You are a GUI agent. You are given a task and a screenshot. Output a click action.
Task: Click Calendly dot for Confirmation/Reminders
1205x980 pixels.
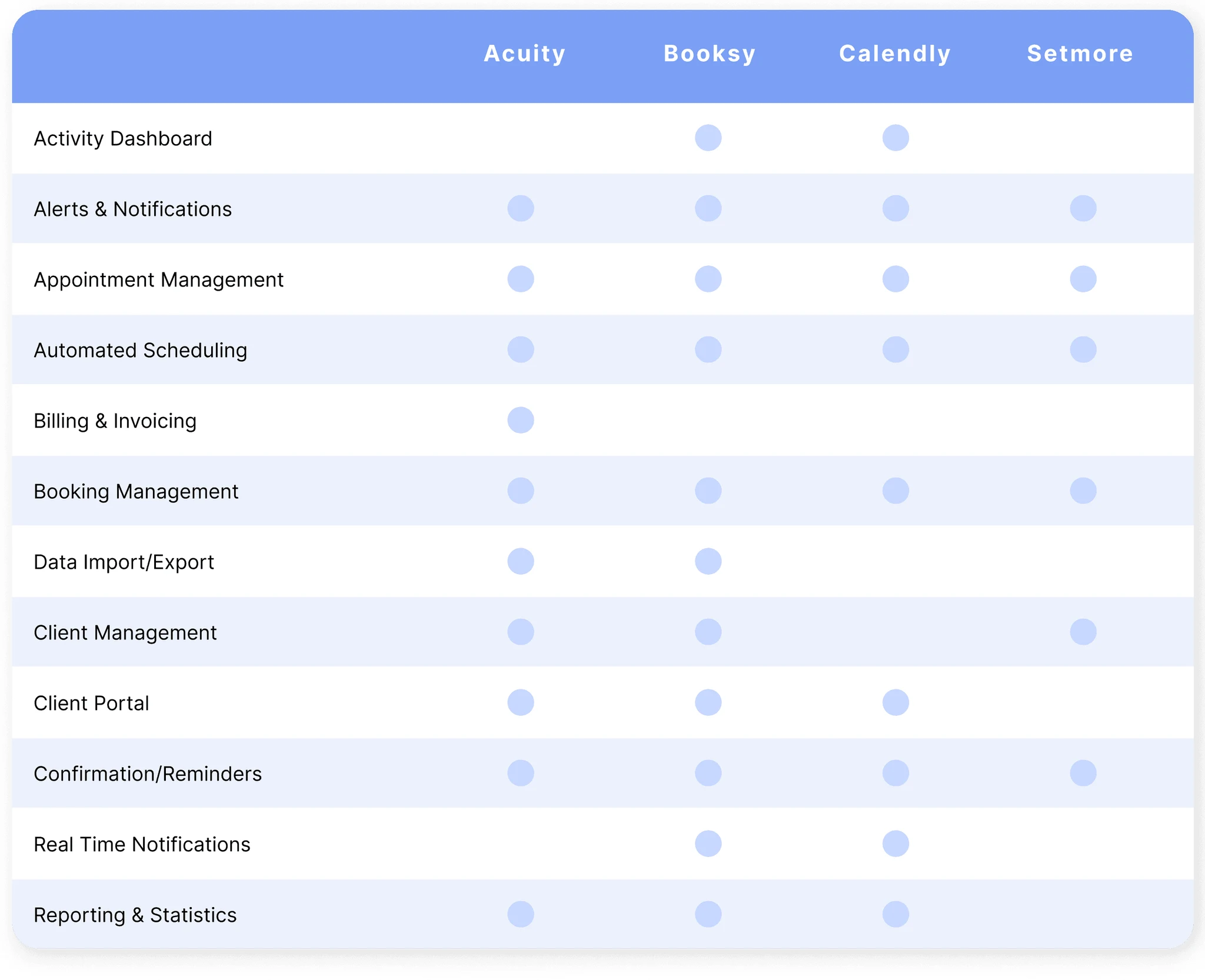coord(896,773)
